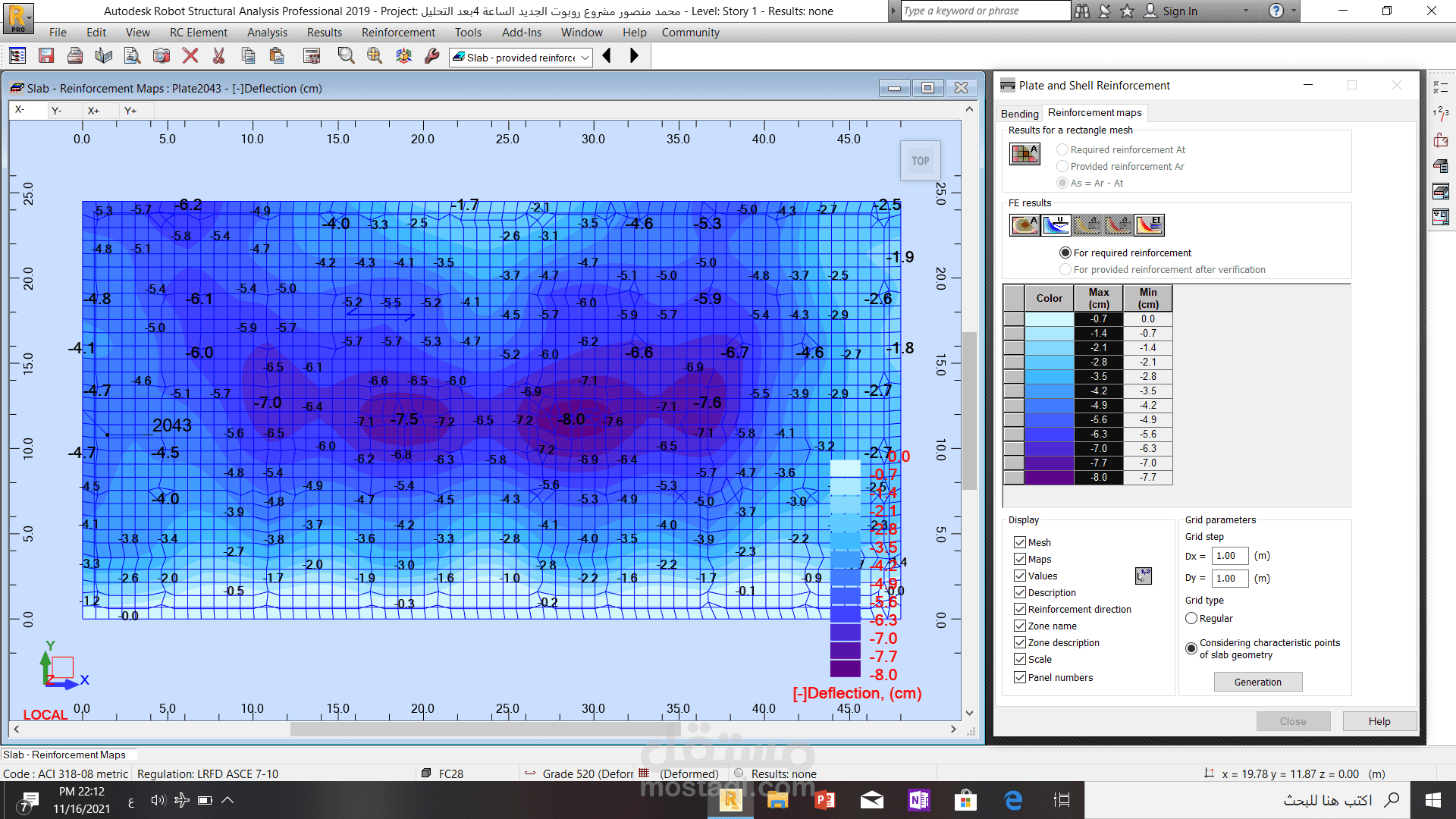Choose For provided reinforcement after verification option

(1065, 269)
